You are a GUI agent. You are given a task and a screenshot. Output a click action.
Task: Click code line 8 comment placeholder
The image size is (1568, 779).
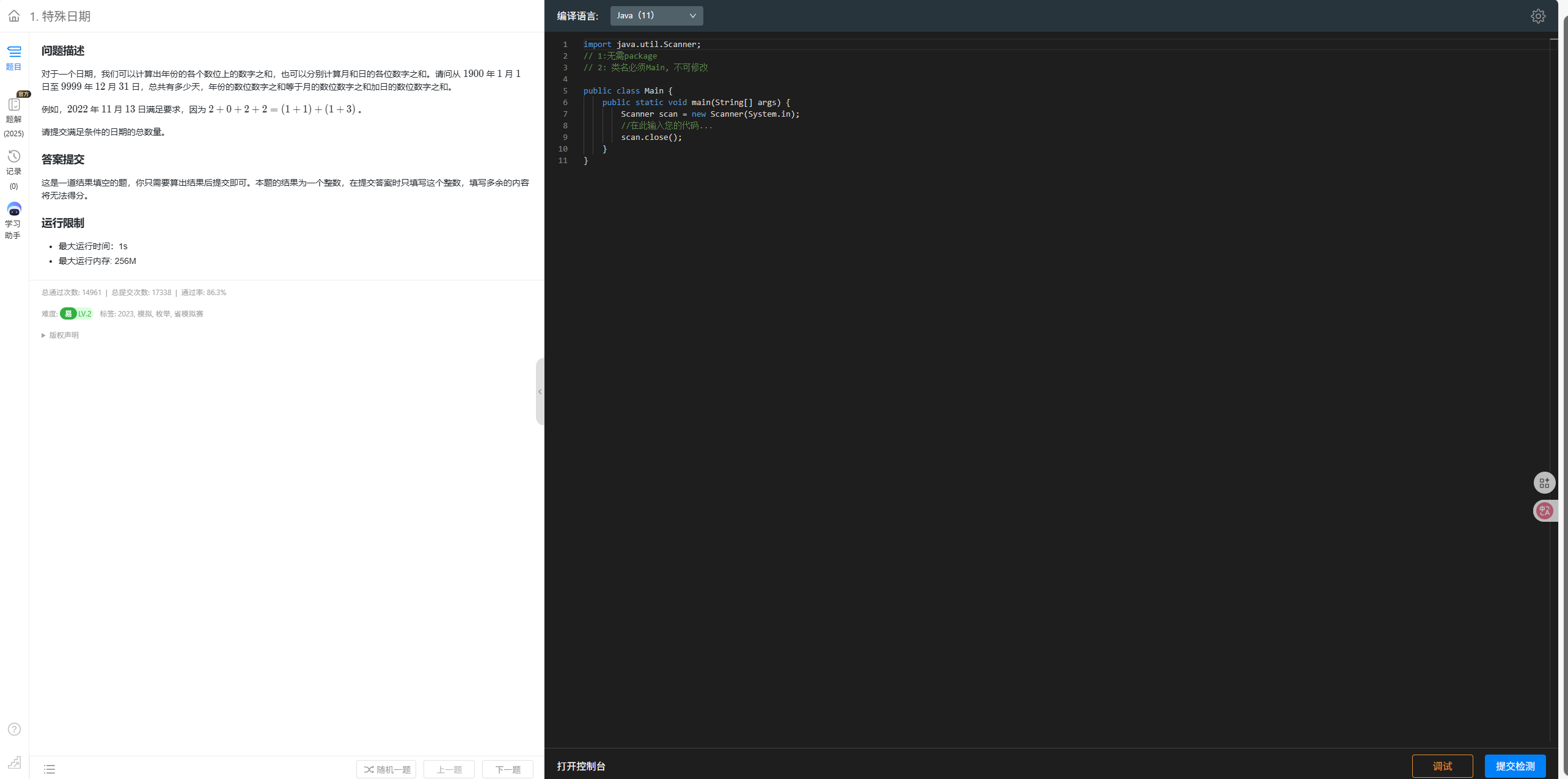click(666, 125)
